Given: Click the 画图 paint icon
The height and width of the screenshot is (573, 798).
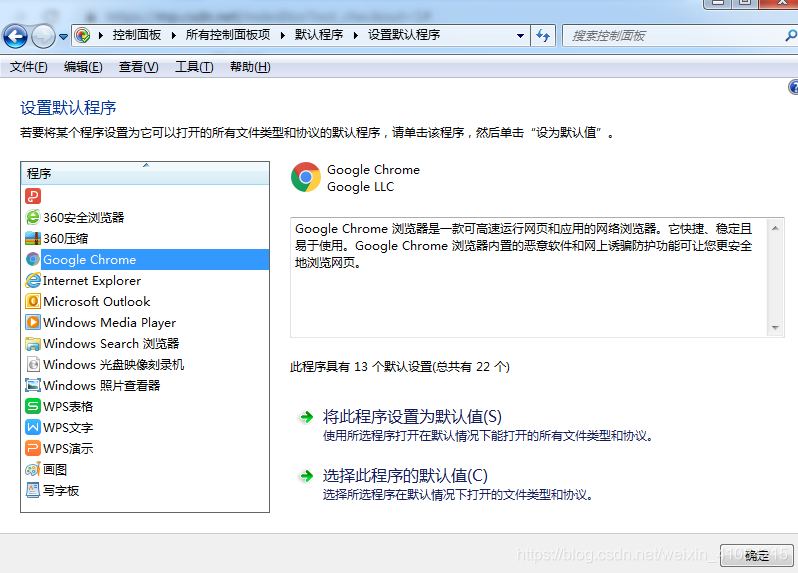Looking at the screenshot, I should (x=33, y=469).
